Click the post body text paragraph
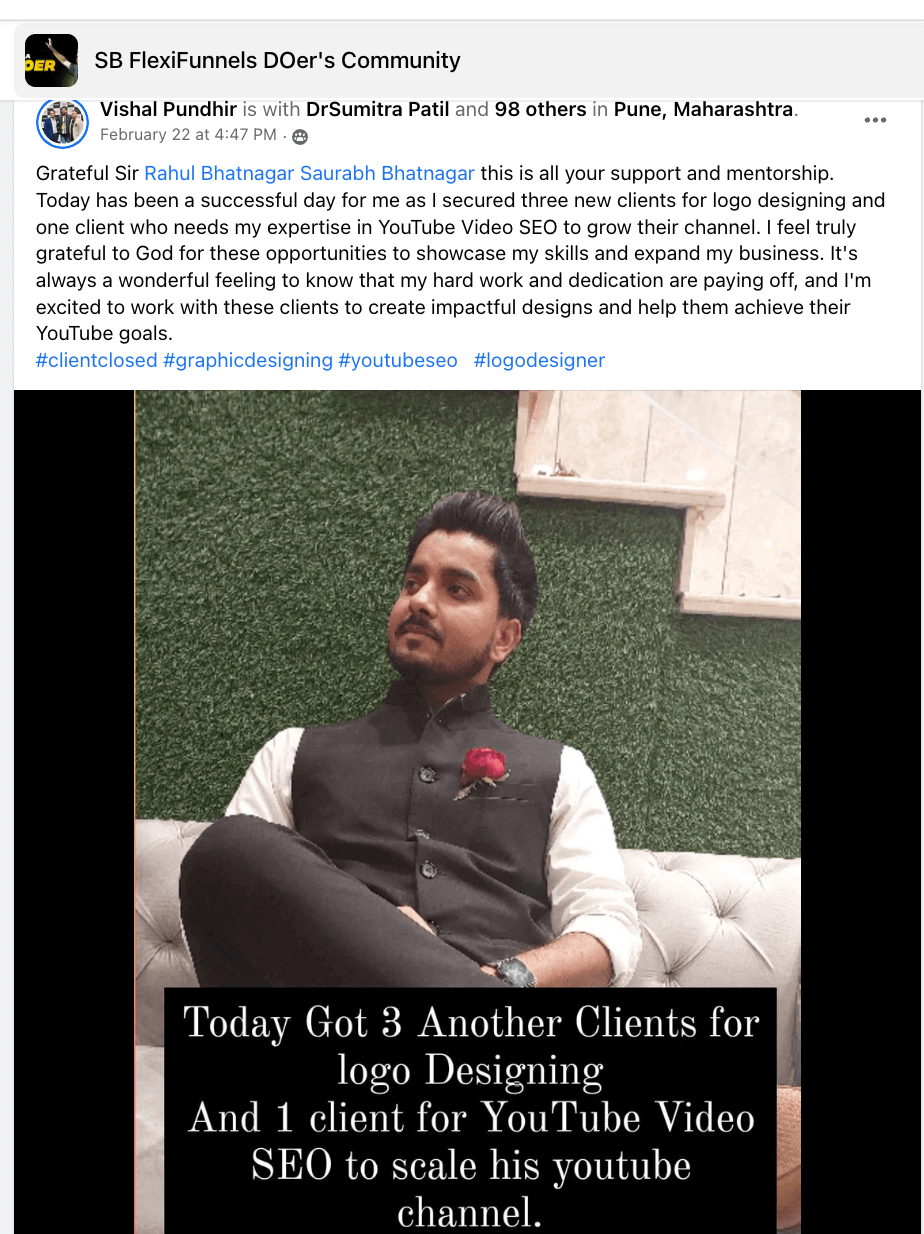 460,254
